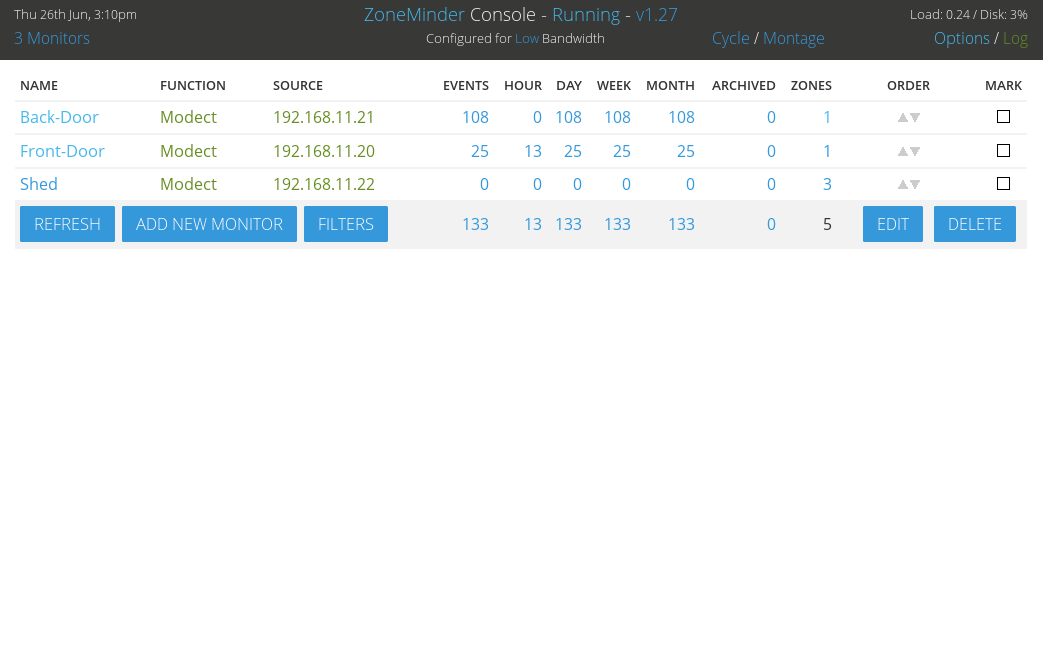
Task: Mark the Front-Door monitor checkbox
Action: [1003, 151]
